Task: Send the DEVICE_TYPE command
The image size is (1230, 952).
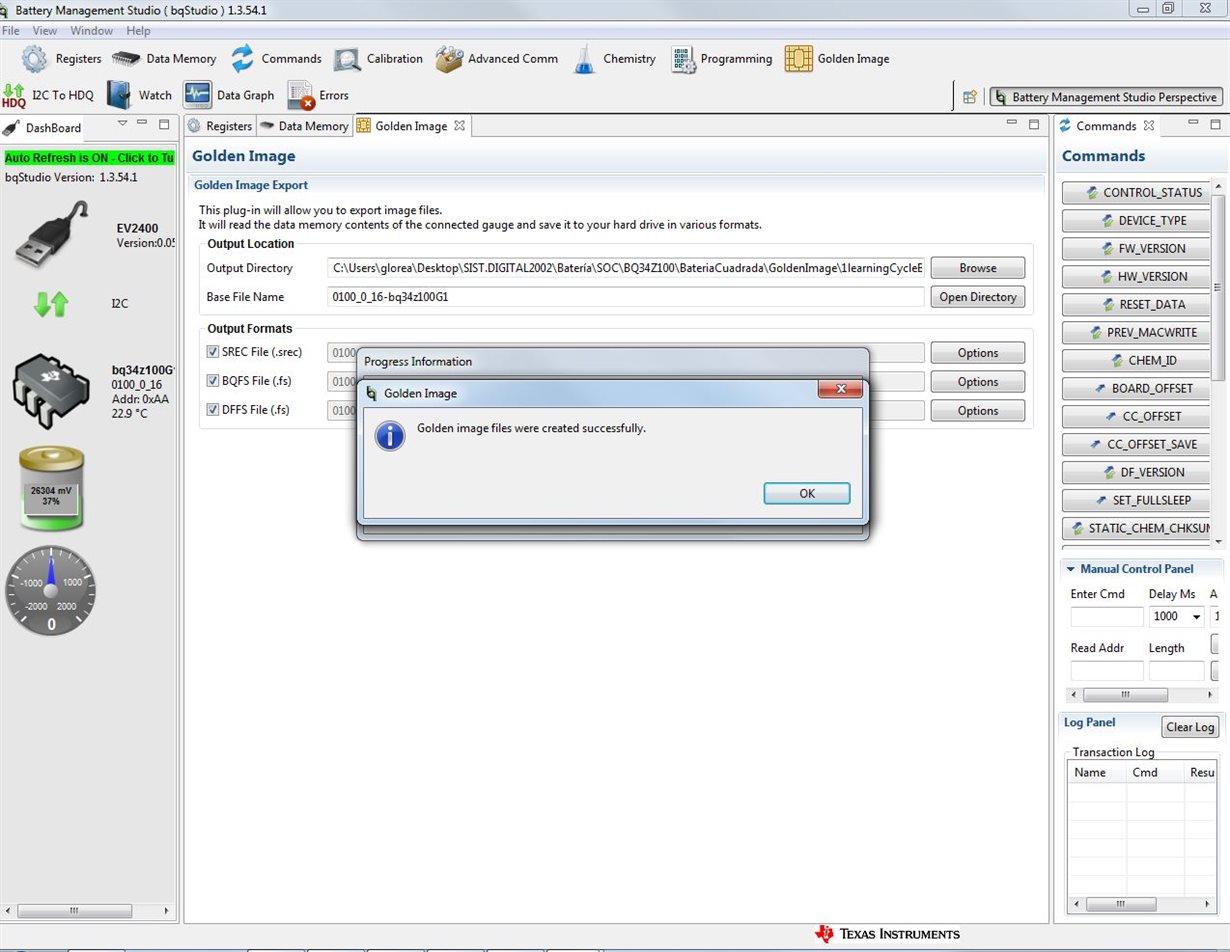Action: pos(1137,220)
